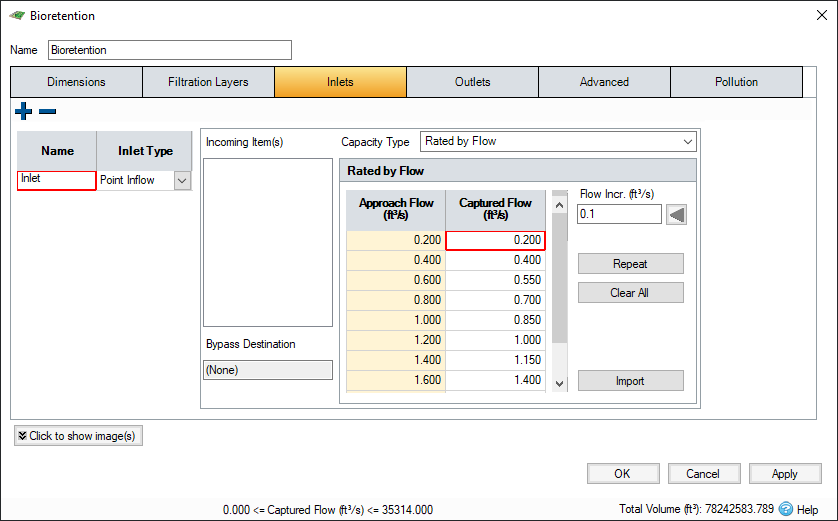Select Captured Flow cell 0.700
Viewport: 838px width, 521px height.
point(495,300)
